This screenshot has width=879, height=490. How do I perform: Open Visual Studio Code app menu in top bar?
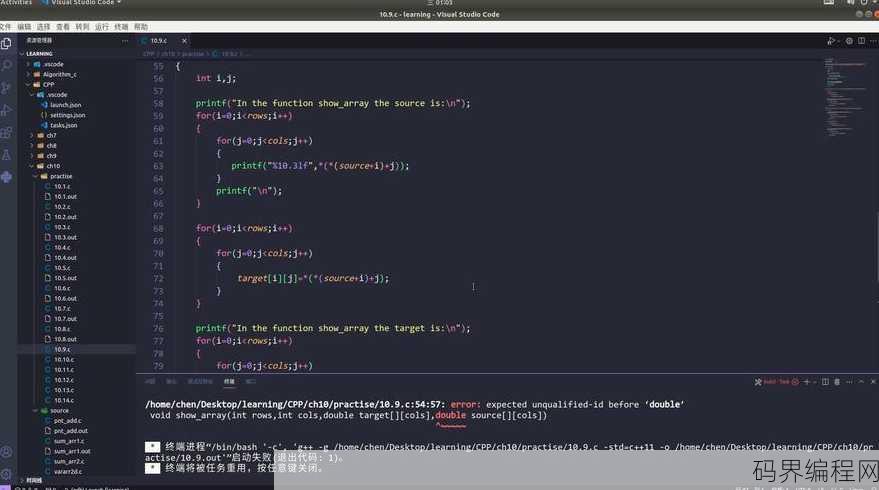[x=82, y=2]
